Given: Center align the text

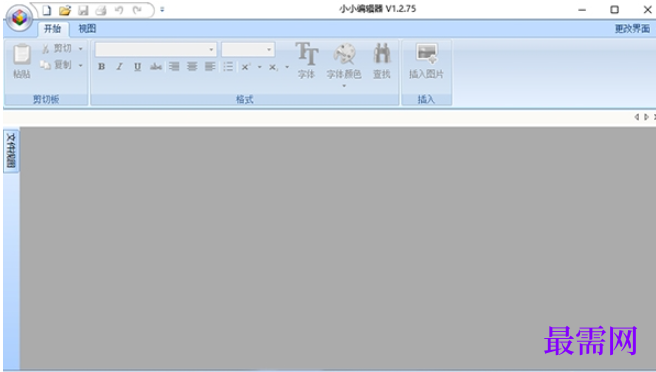Looking at the screenshot, I should click(x=192, y=67).
